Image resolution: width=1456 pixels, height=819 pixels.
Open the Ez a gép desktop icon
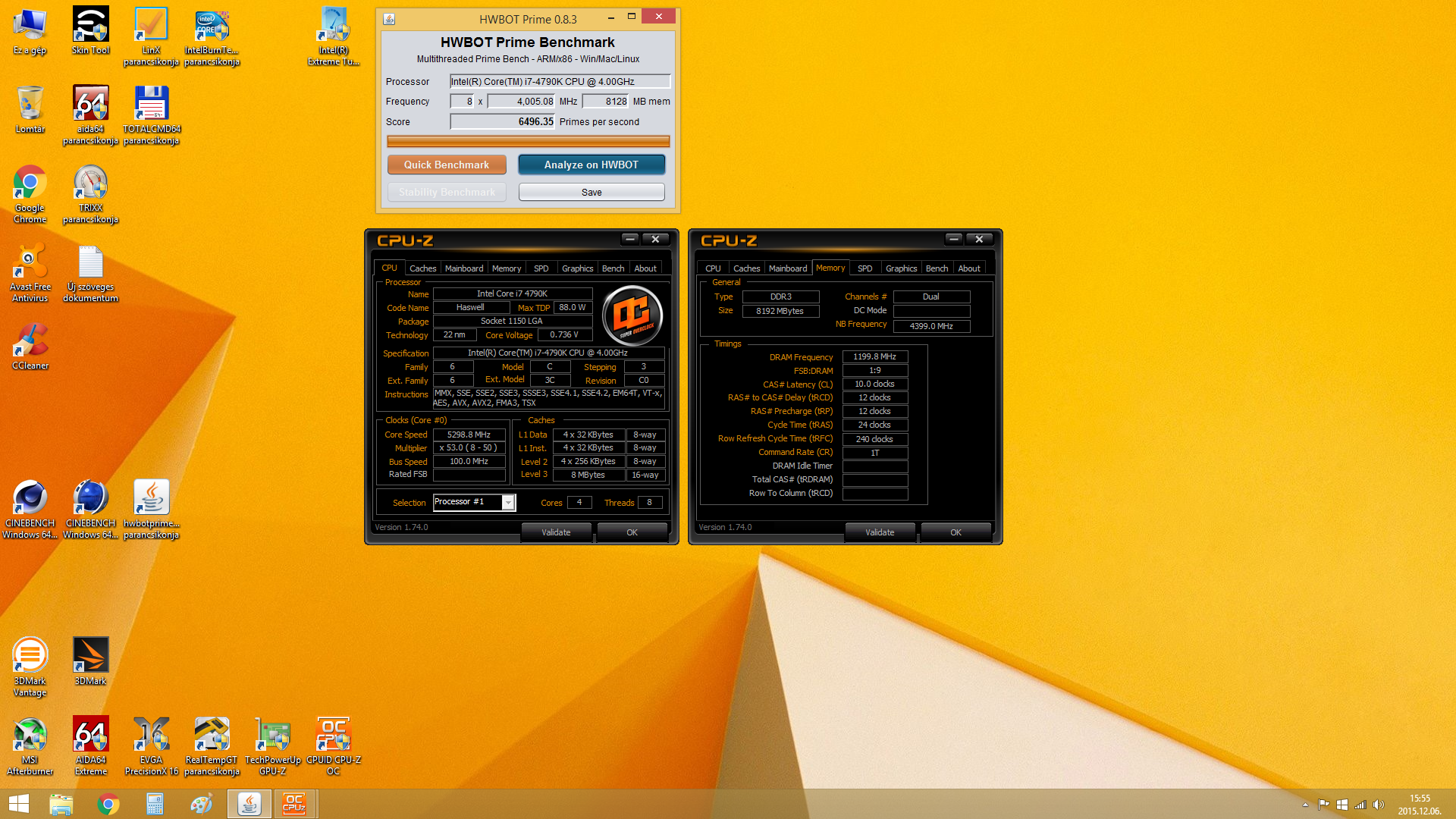tap(30, 32)
